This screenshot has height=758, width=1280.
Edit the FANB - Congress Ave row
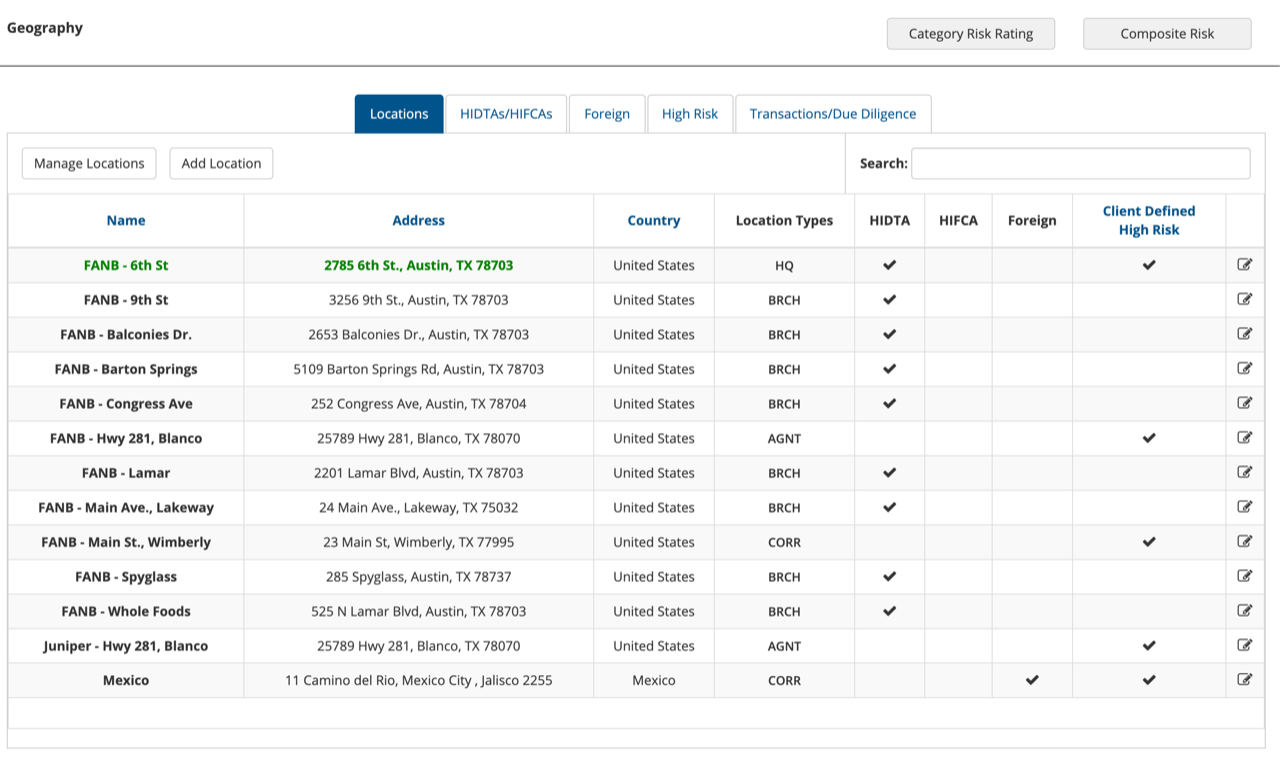(x=1245, y=403)
